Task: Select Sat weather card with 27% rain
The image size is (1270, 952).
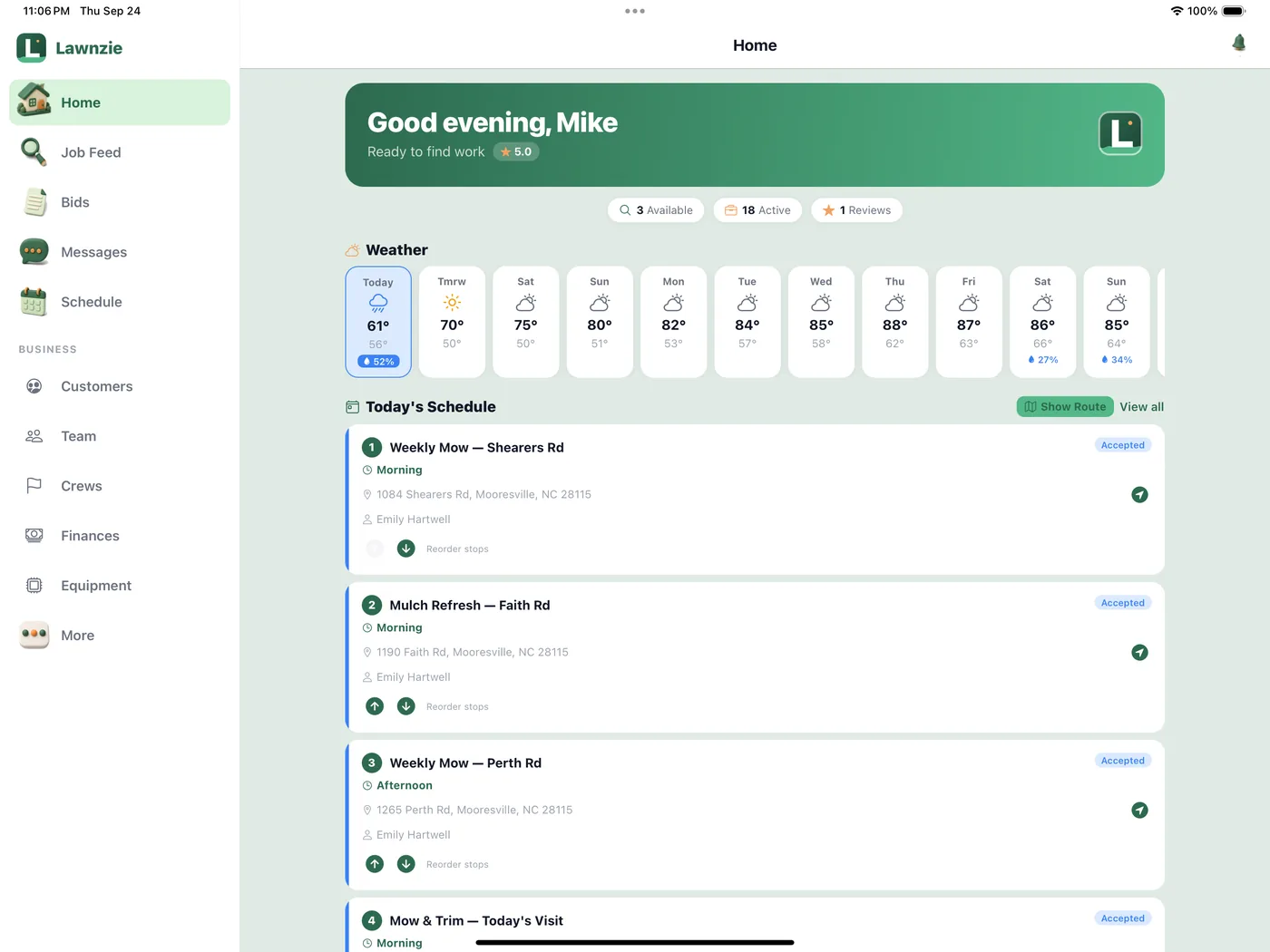Action: pyautogui.click(x=1042, y=322)
